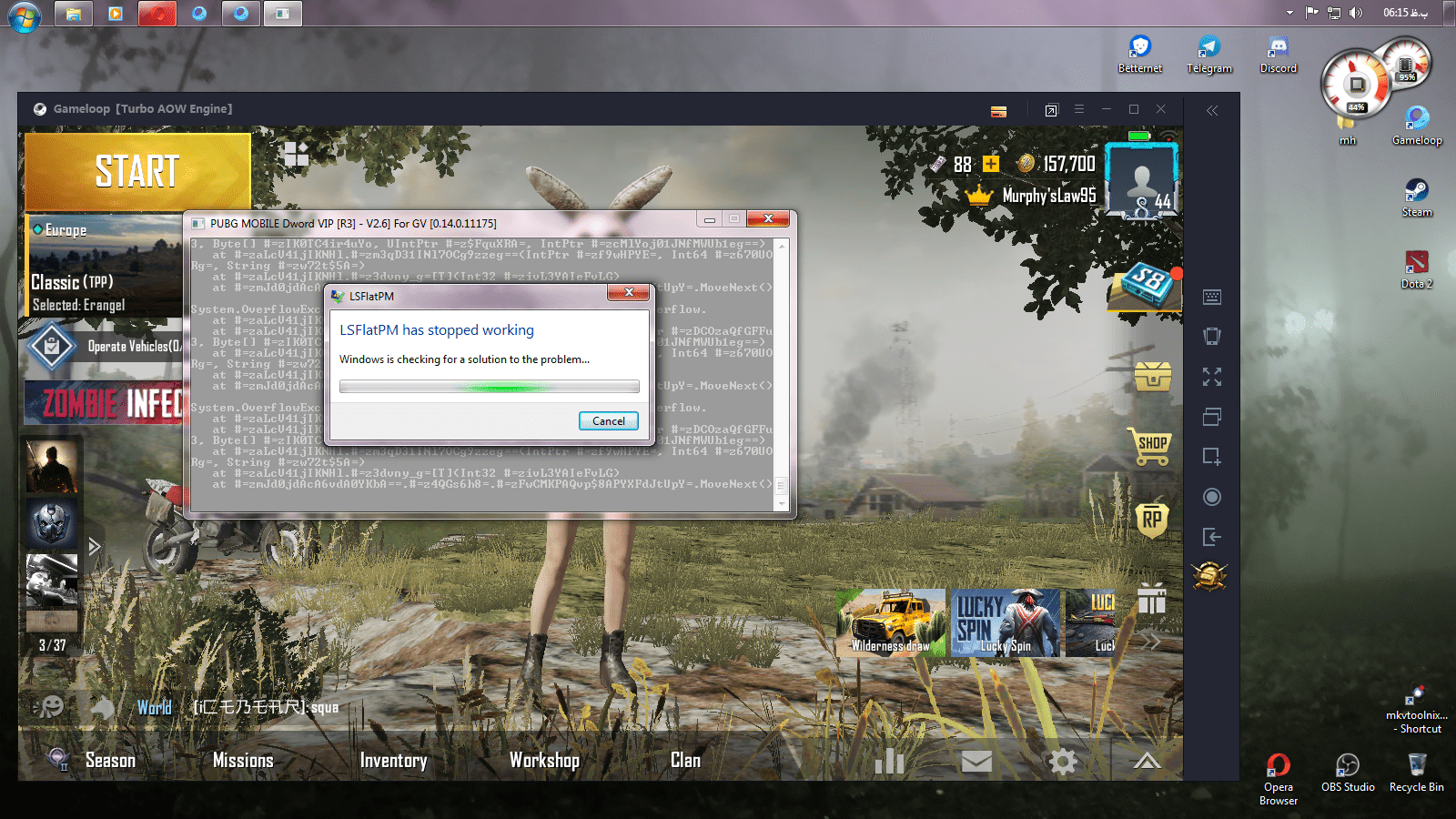Expand the team panel arrow
1456x819 pixels.
click(94, 546)
